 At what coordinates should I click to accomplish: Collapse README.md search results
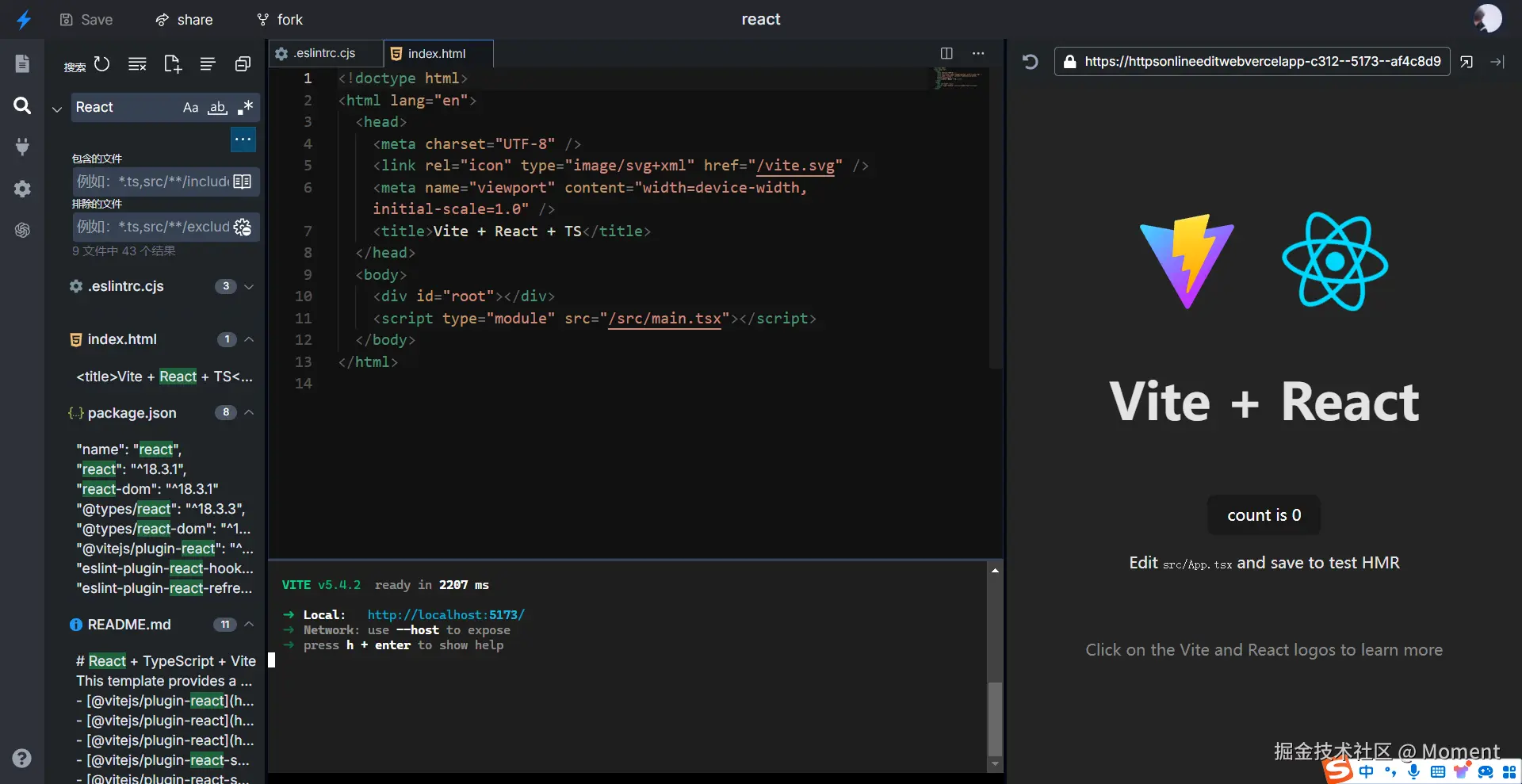pos(249,625)
